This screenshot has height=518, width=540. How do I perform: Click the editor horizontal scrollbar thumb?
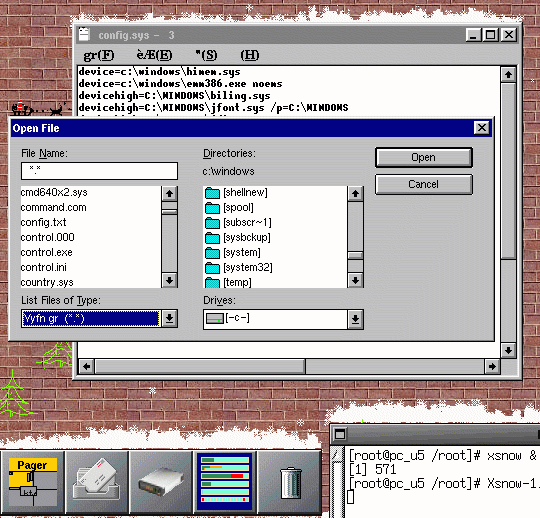pos(200,366)
